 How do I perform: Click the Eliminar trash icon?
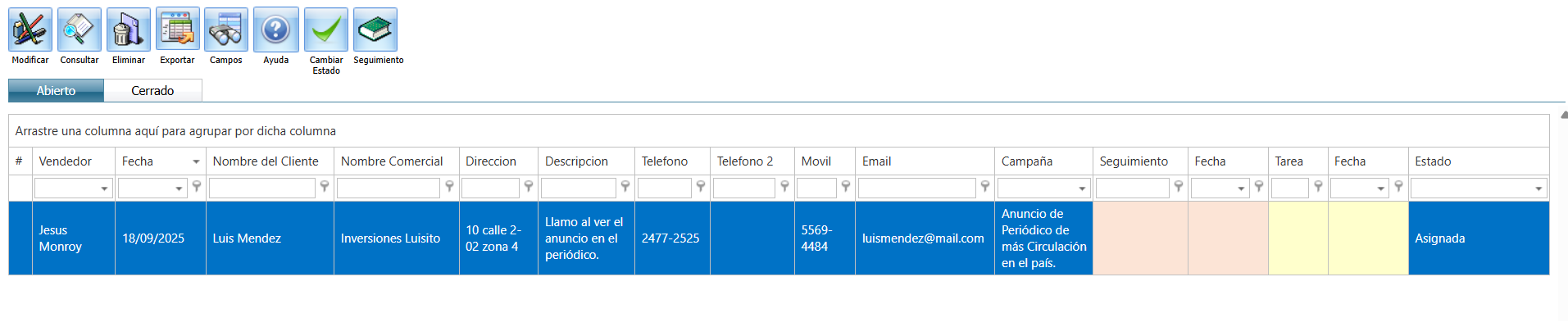[129, 30]
